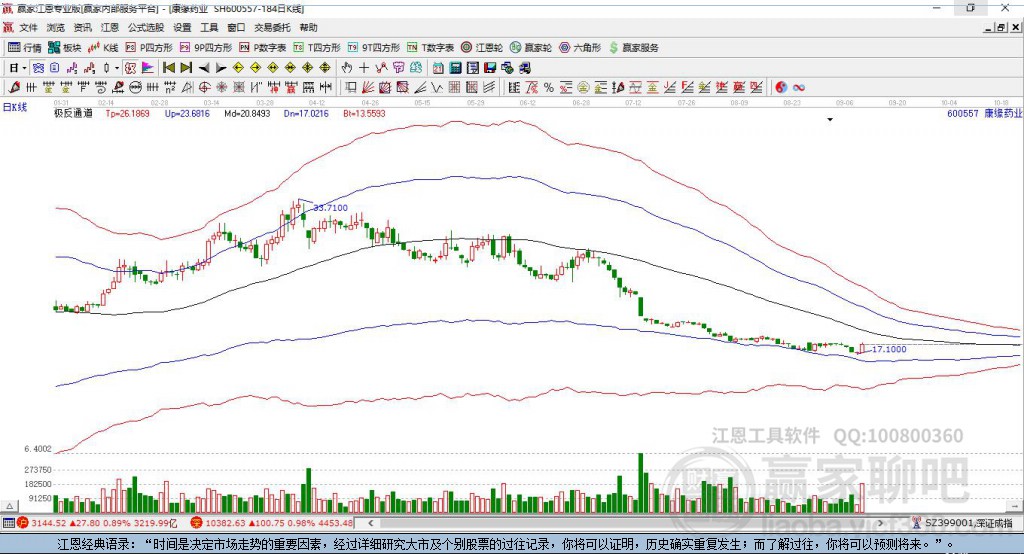
Task: Open the 公式选股 menu
Action: (x=146, y=27)
